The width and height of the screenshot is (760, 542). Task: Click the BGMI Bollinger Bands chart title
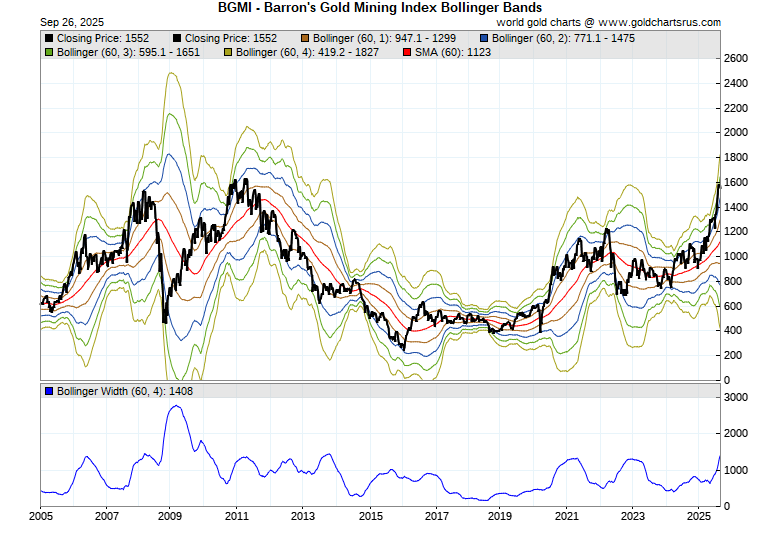(x=380, y=7)
